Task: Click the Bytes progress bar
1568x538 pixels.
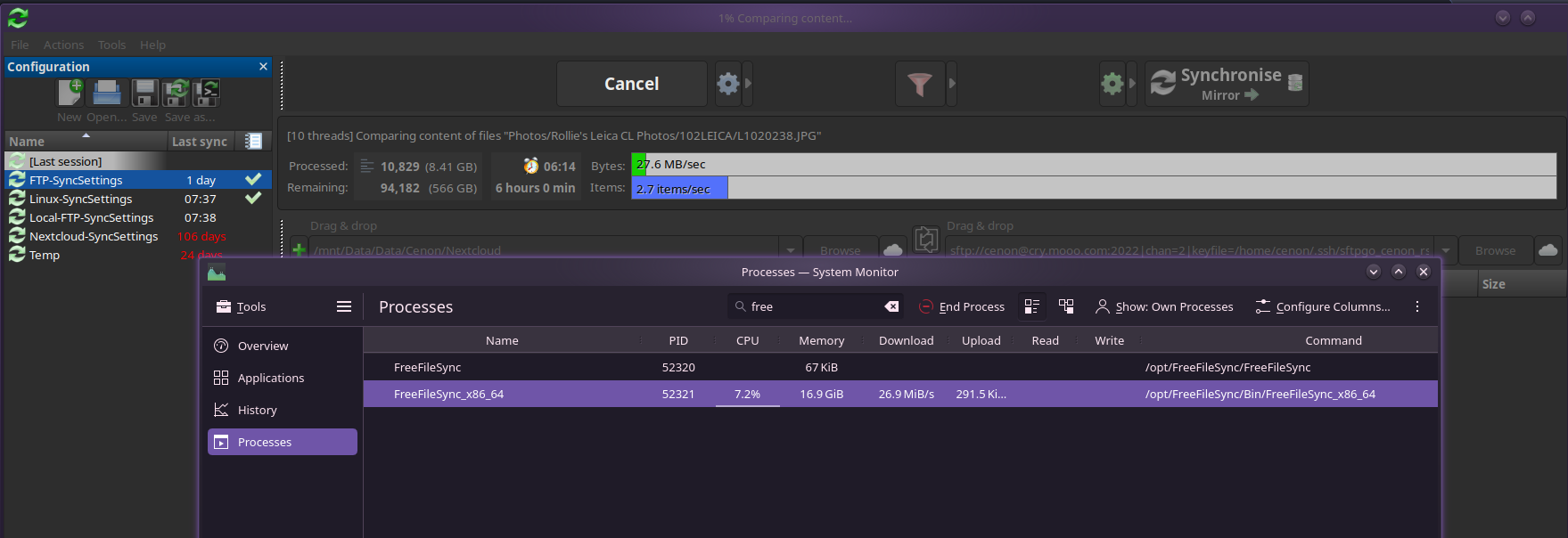Action: [1094, 165]
